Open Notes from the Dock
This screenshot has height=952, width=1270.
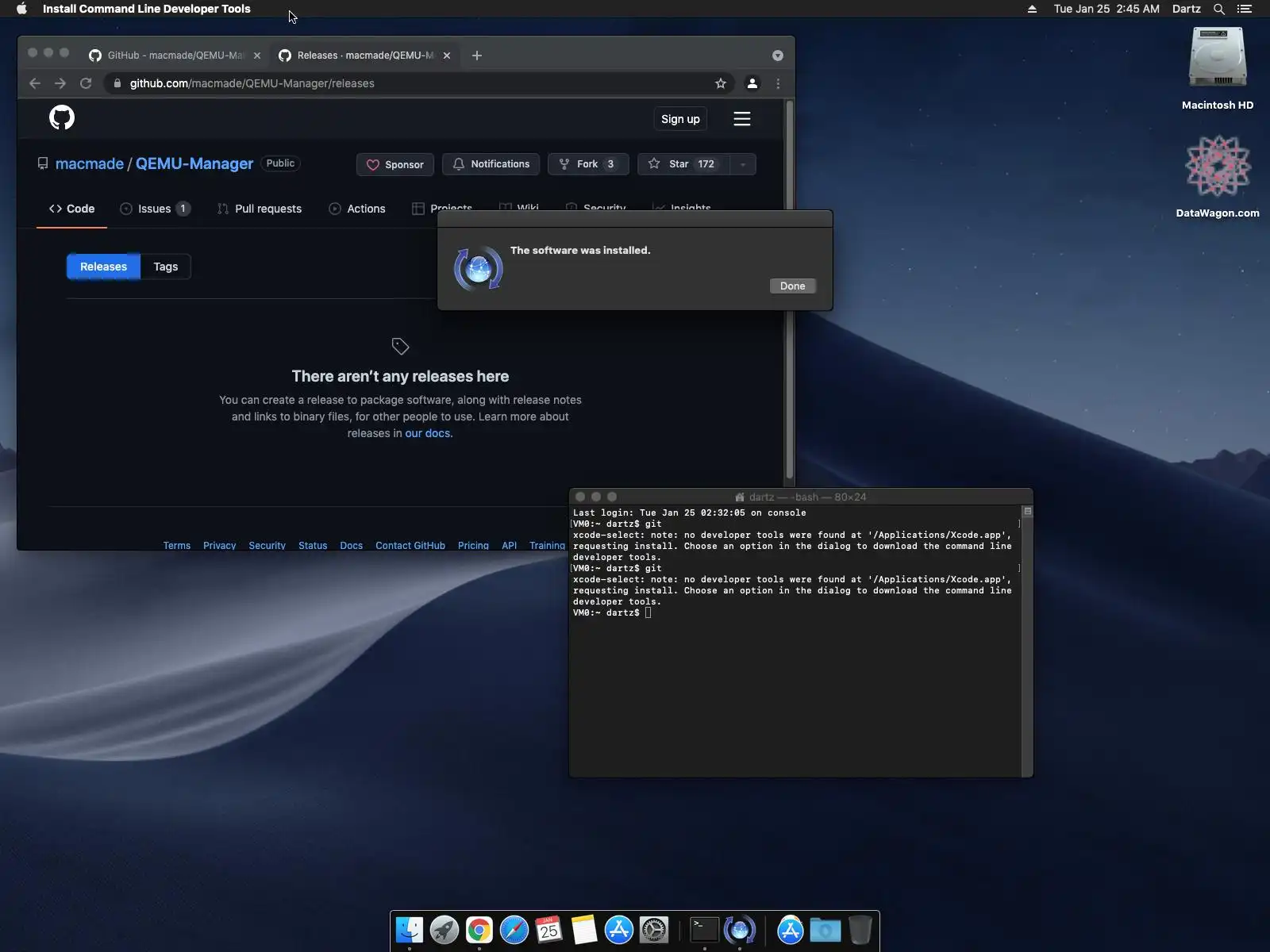click(x=584, y=930)
